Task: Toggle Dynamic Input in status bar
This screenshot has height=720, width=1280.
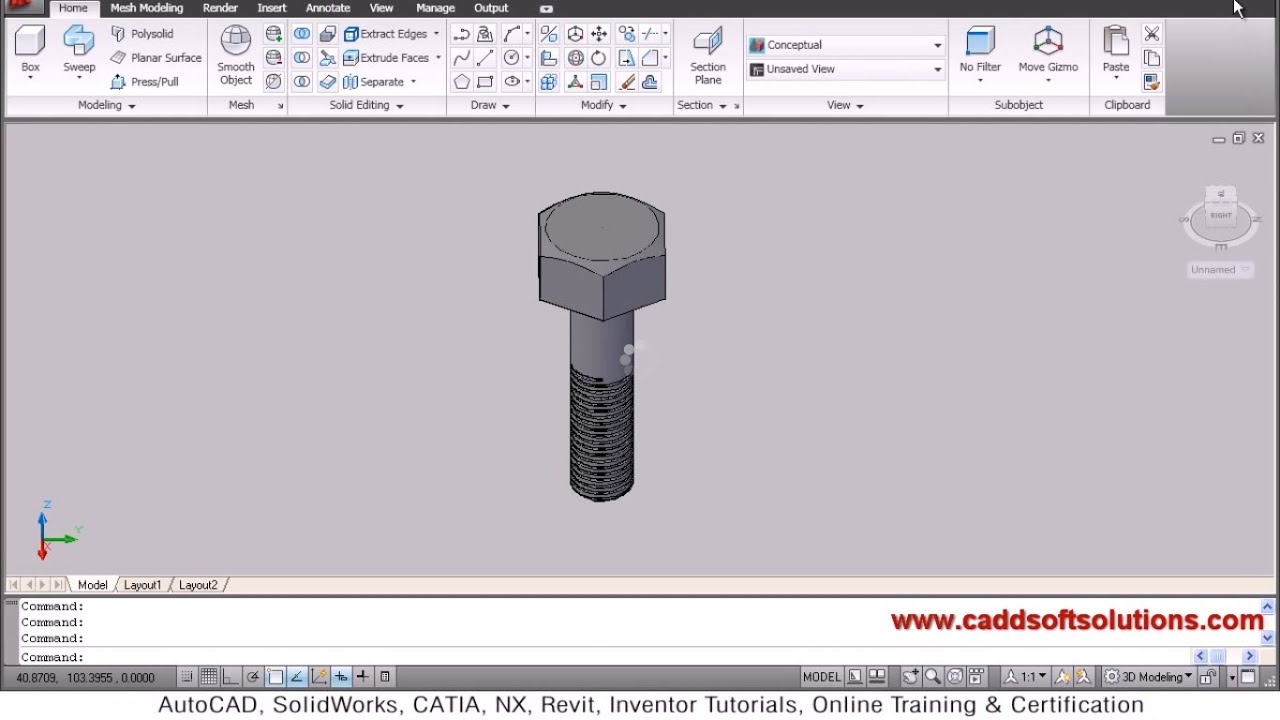Action: (x=341, y=677)
